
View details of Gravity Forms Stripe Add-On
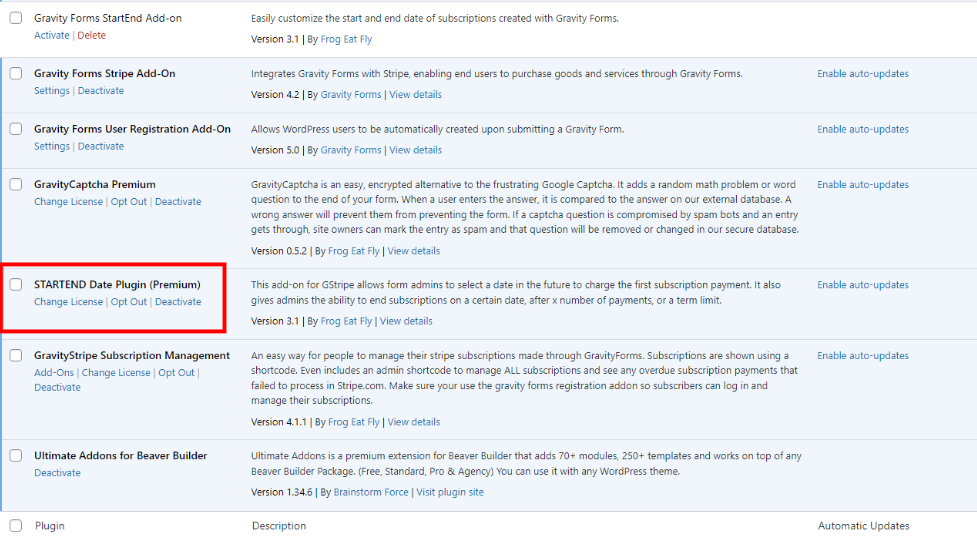tap(416, 95)
